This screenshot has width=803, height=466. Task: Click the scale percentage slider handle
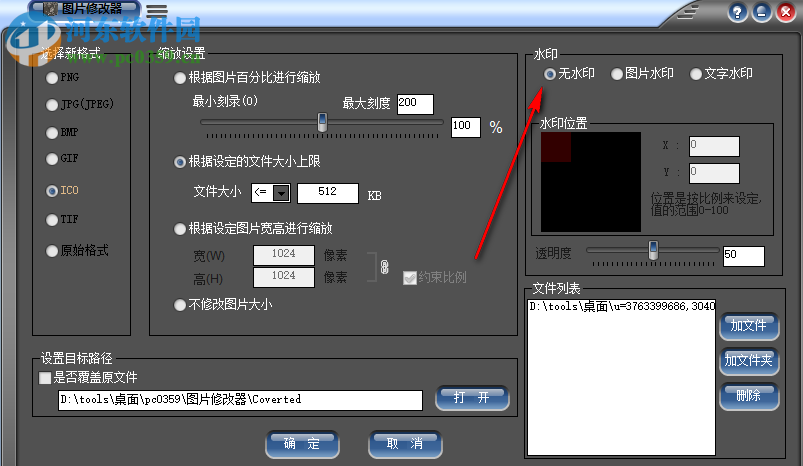pos(322,122)
